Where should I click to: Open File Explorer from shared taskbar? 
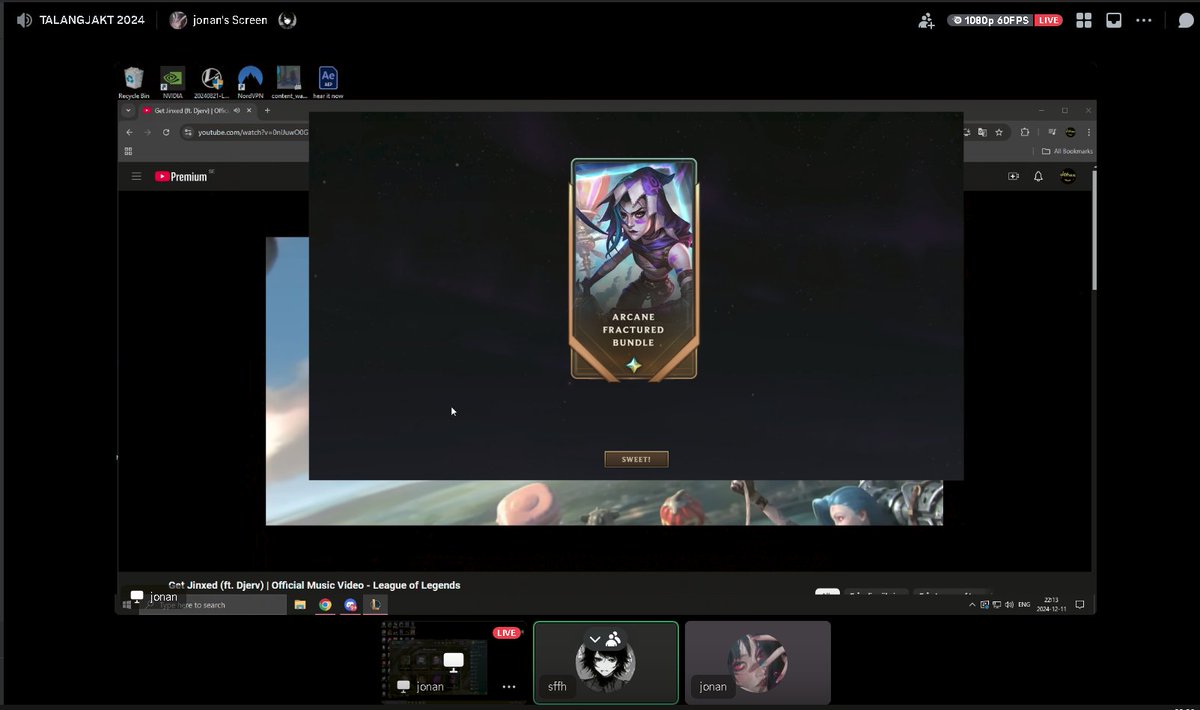pyautogui.click(x=300, y=605)
